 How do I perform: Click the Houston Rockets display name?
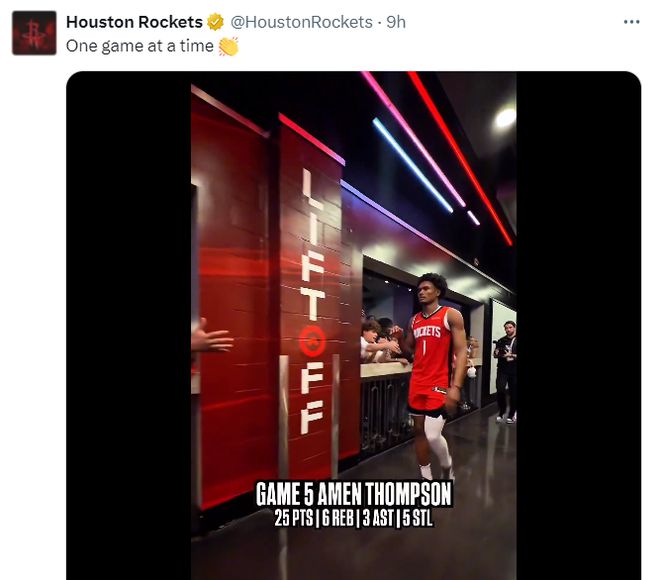point(134,22)
